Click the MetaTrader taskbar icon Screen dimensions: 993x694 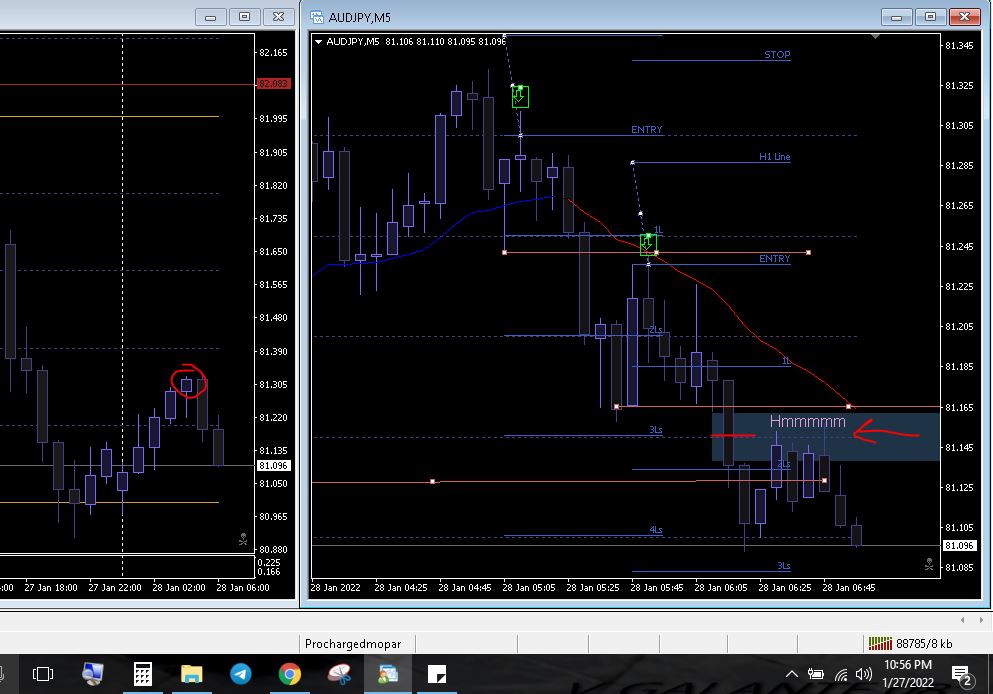pos(388,674)
